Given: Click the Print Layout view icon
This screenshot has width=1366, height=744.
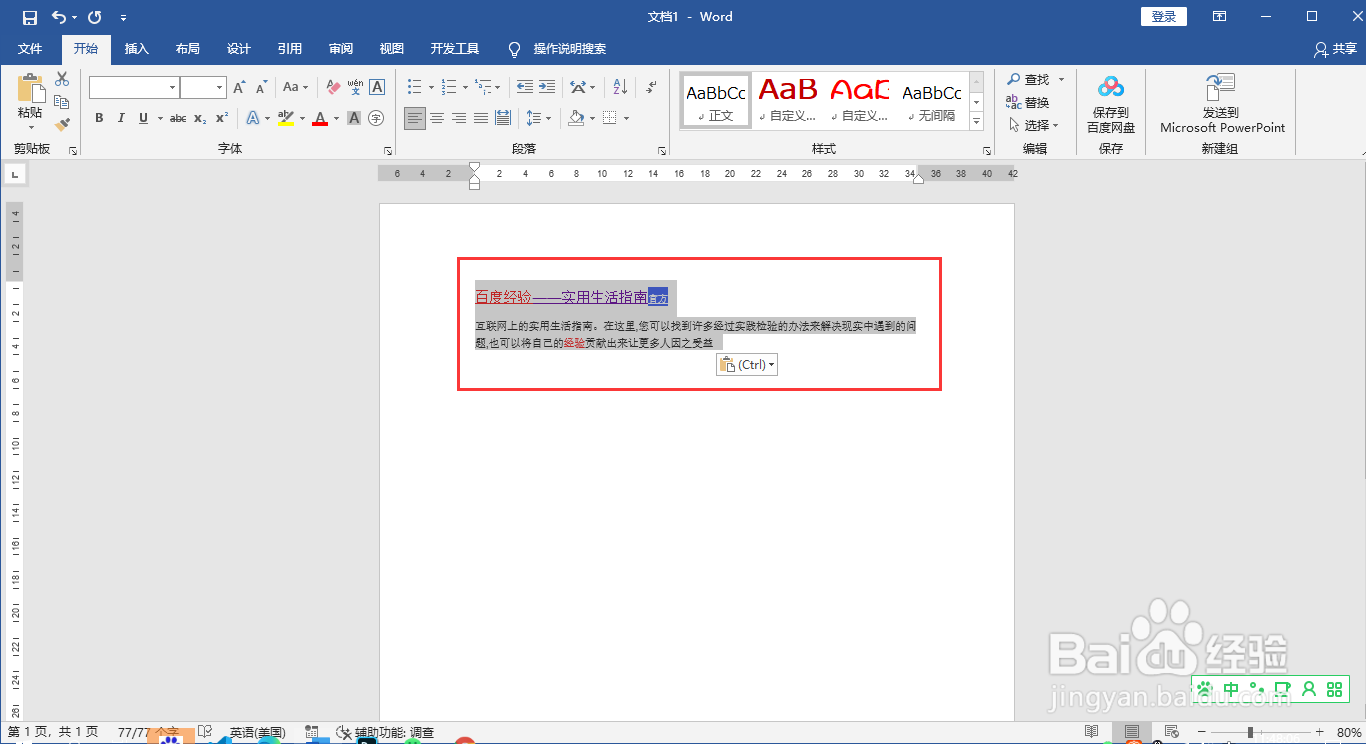Looking at the screenshot, I should pyautogui.click(x=1132, y=732).
